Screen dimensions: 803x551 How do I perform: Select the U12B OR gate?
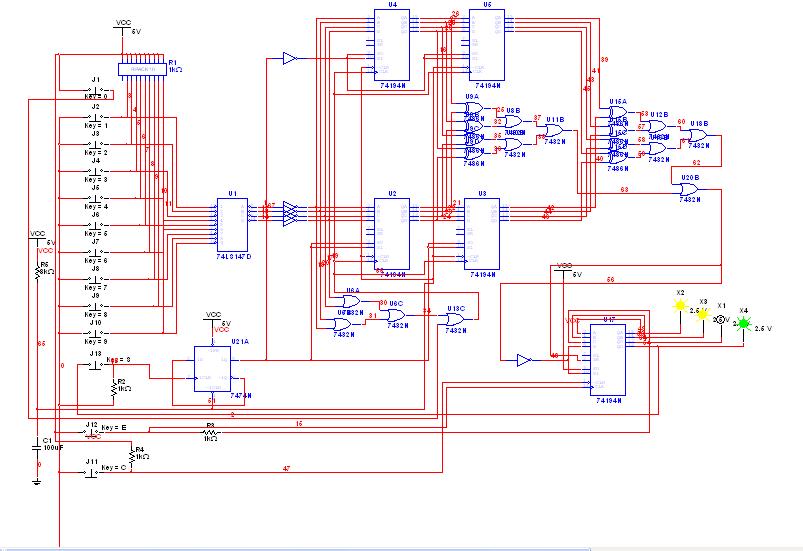tap(658, 126)
